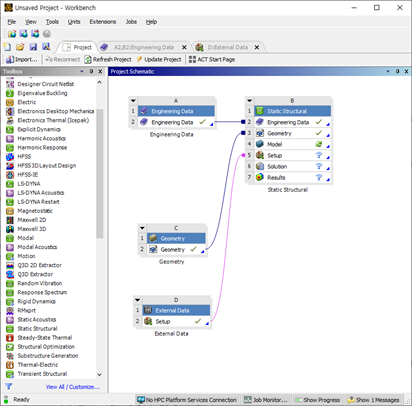Close the D:External Data tab

(x=257, y=47)
